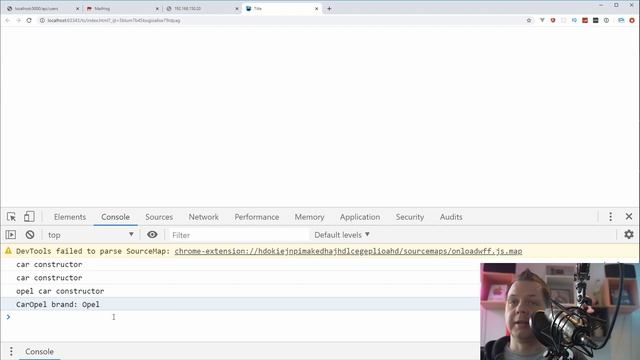Viewport: 640px width, 360px height.
Task: Open the Audits tab
Action: [x=451, y=217]
